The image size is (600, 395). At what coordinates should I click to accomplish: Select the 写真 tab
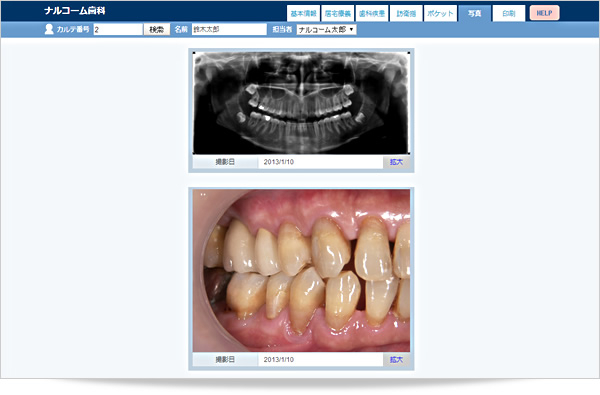[x=474, y=13]
